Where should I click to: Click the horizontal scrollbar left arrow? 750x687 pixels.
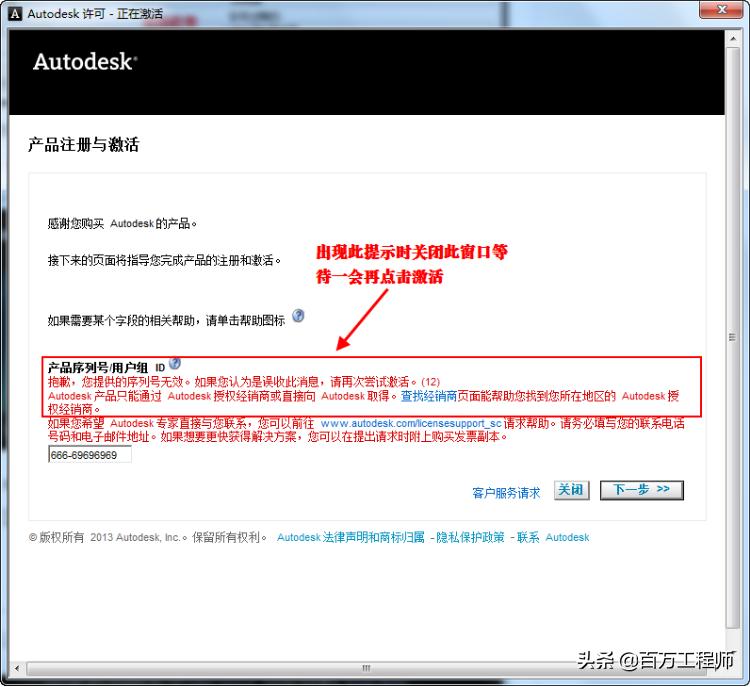(18, 668)
